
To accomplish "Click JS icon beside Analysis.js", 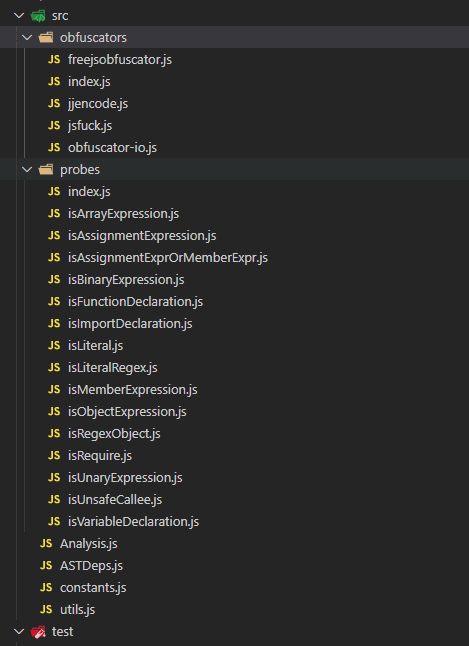I will tap(46, 543).
